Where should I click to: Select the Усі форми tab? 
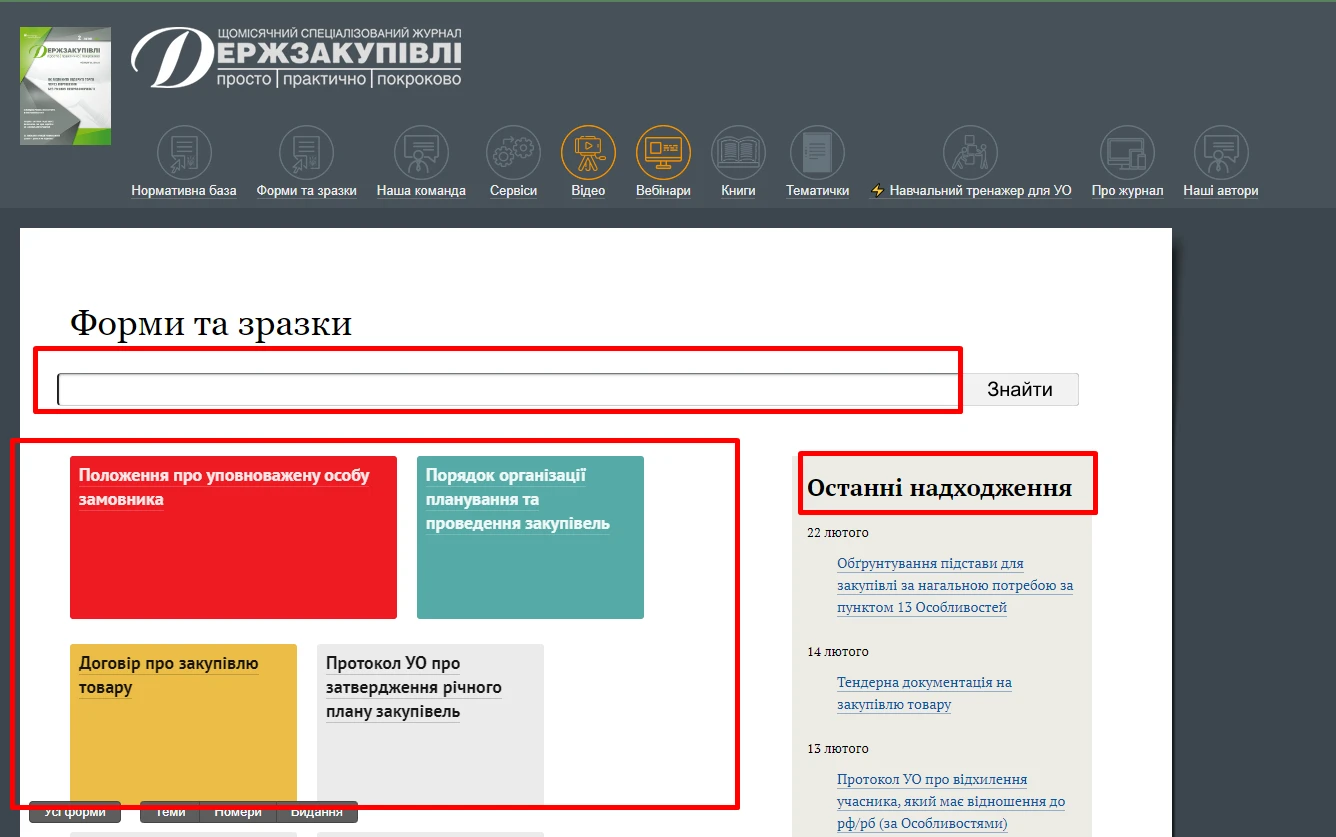[74, 812]
